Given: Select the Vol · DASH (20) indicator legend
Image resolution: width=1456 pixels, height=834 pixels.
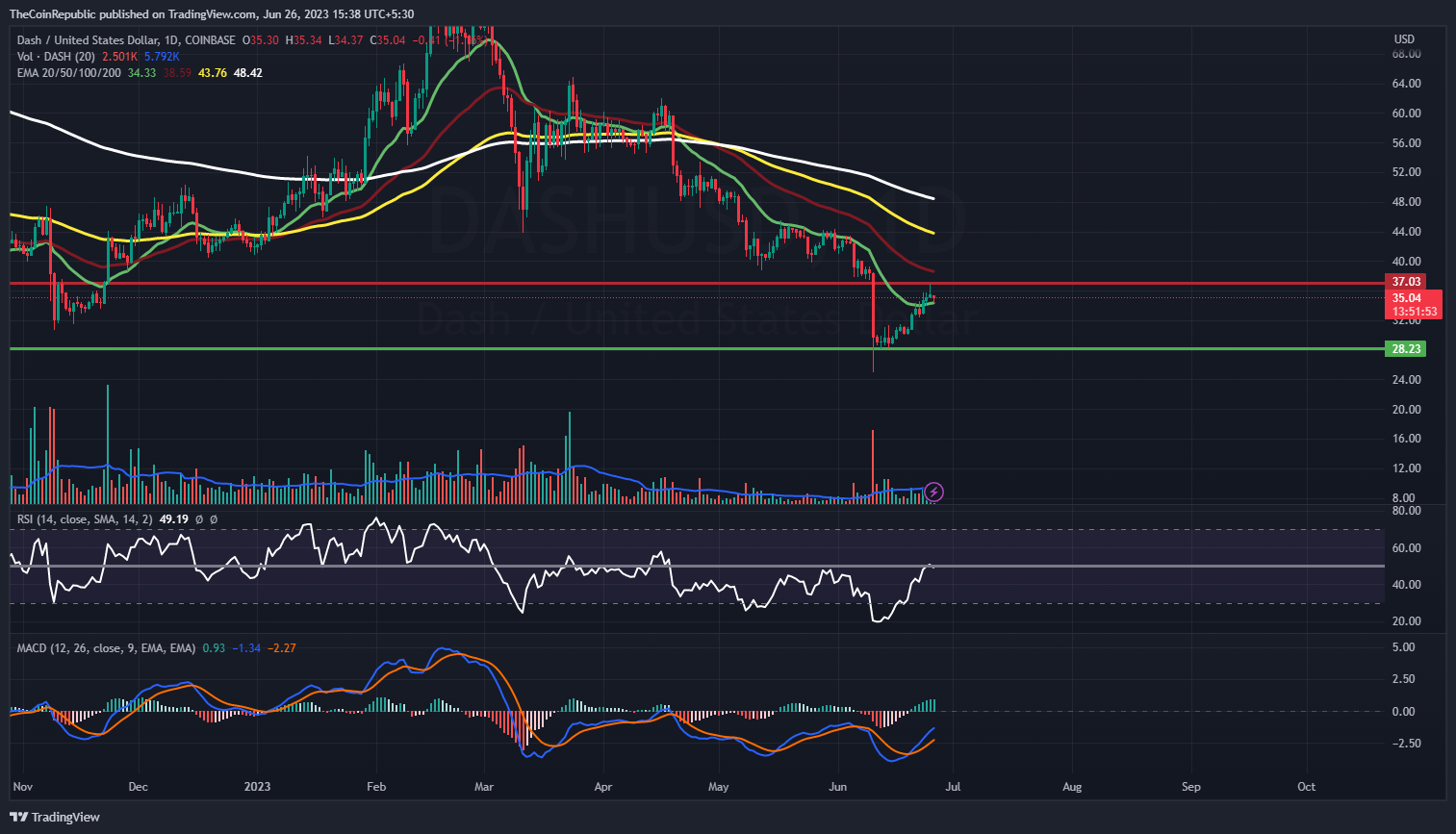Looking at the screenshot, I should (x=56, y=57).
